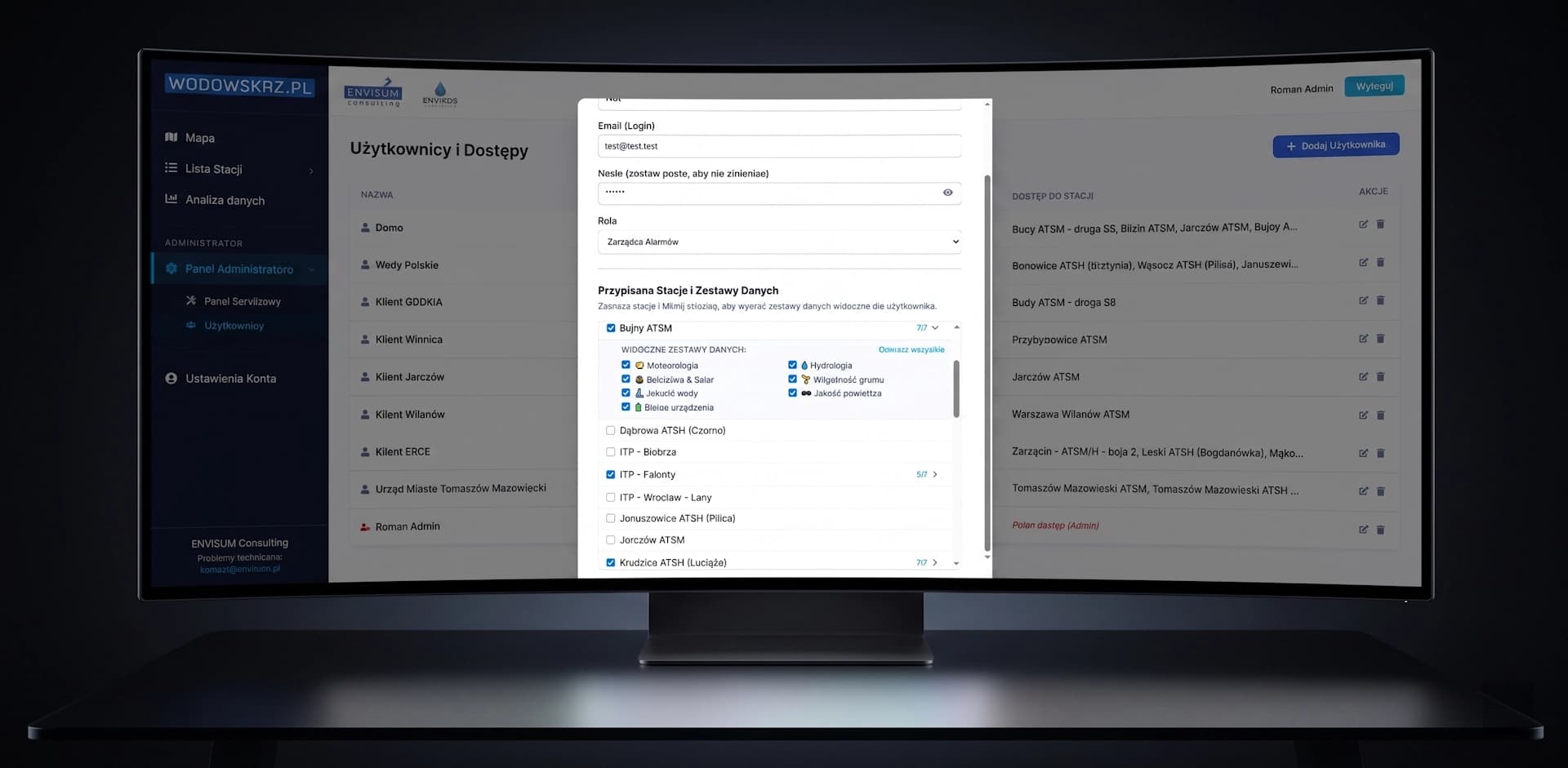
Task: Uncheck the Bujny ATSM station checkbox
Action: [611, 328]
